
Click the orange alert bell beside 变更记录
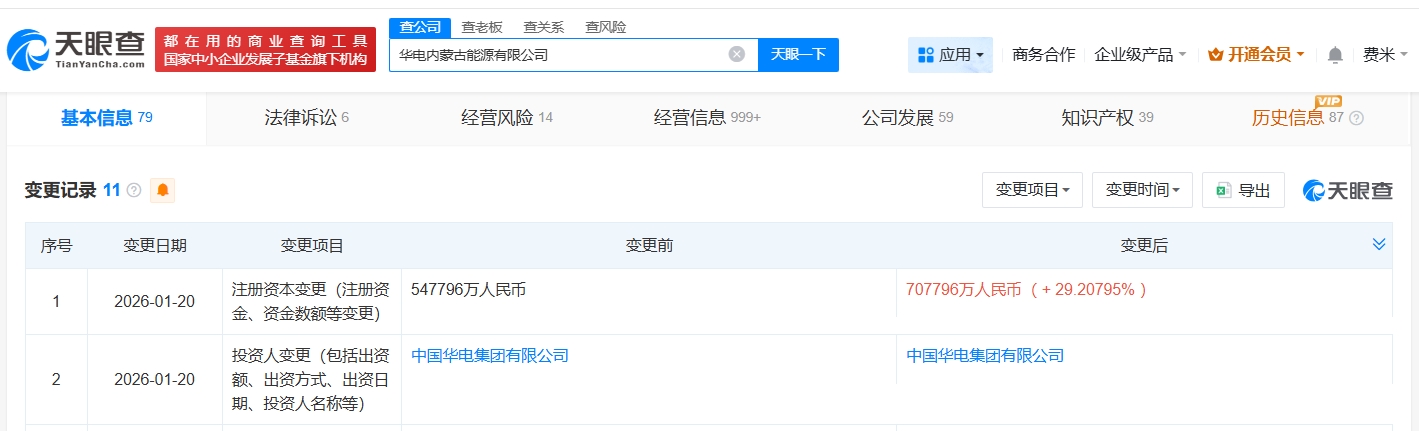click(162, 190)
